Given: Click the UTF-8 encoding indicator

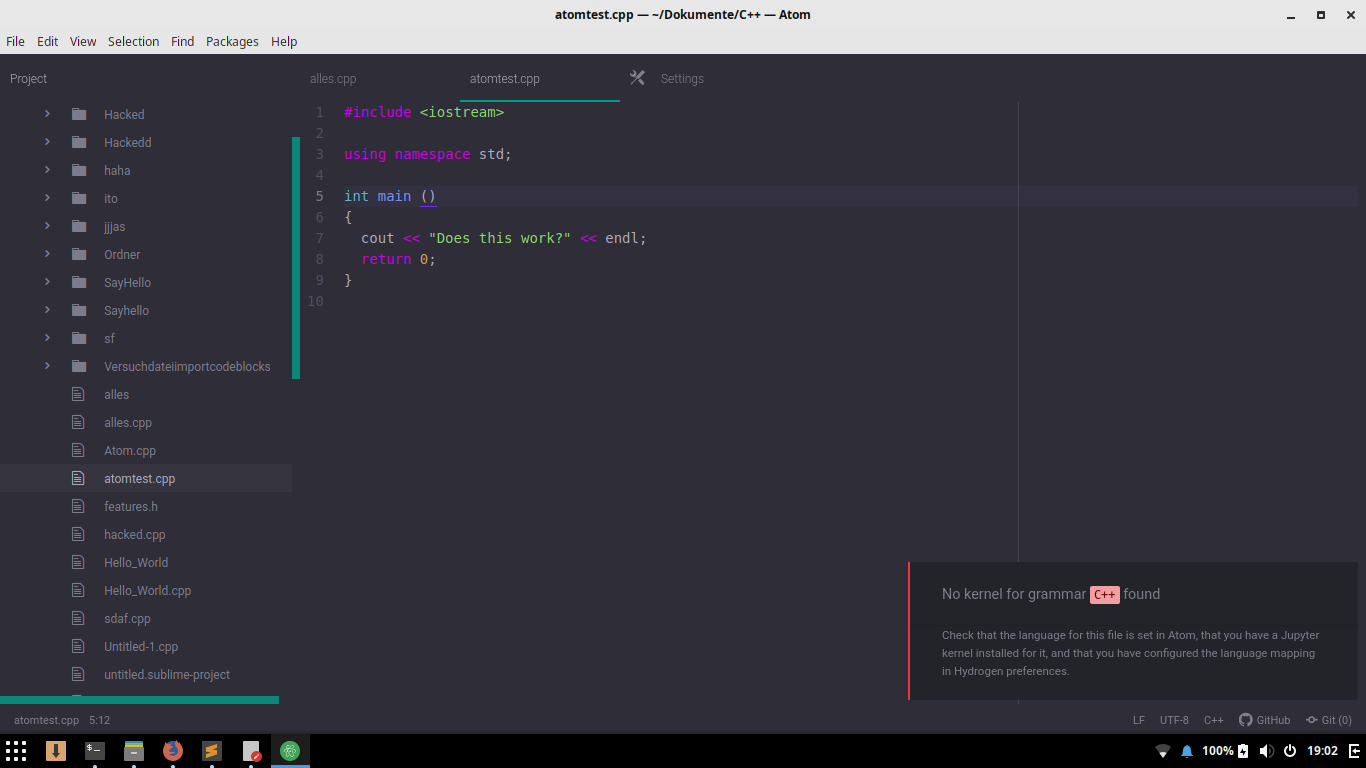Looking at the screenshot, I should [x=1173, y=719].
